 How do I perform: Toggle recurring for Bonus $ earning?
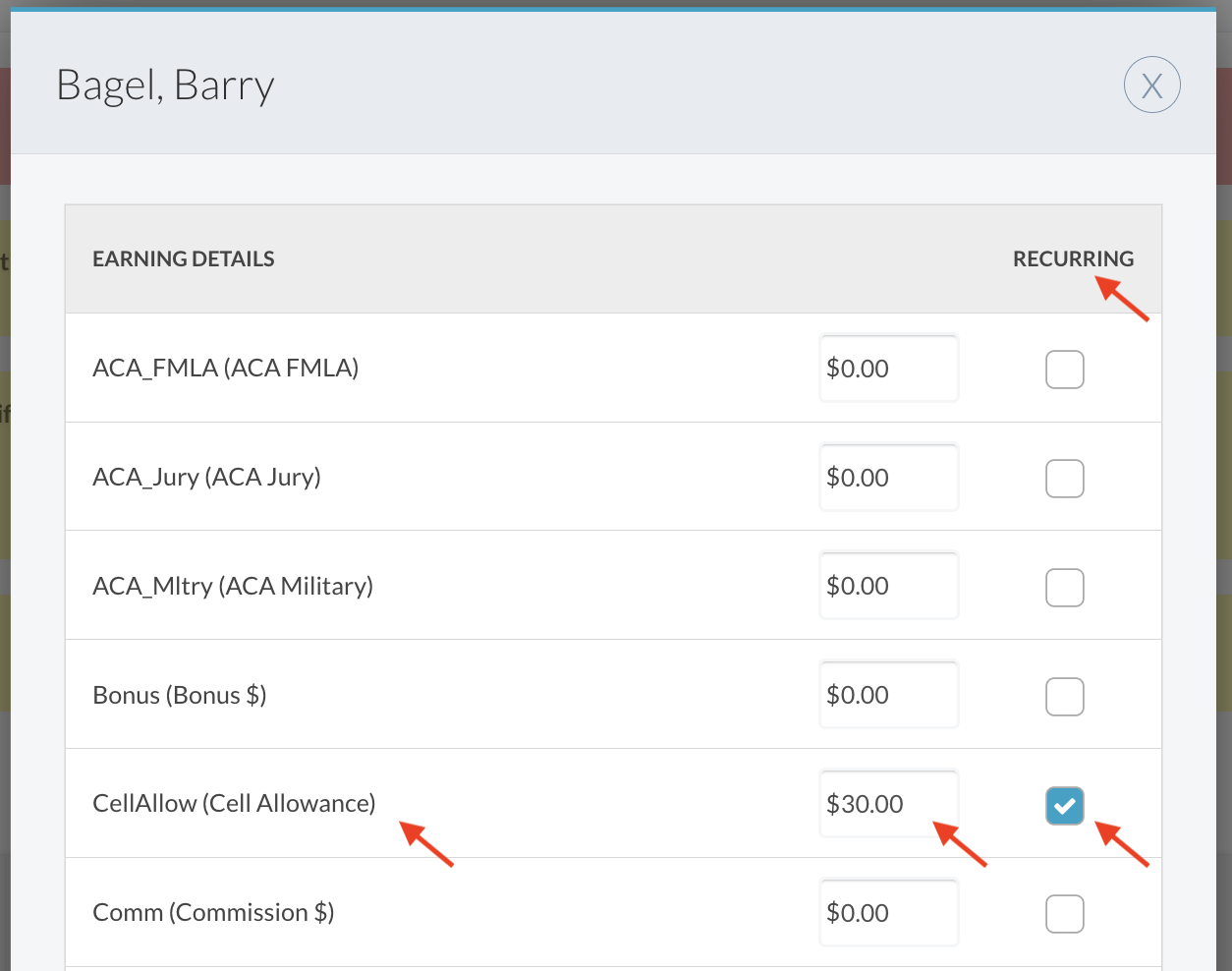coord(1064,697)
